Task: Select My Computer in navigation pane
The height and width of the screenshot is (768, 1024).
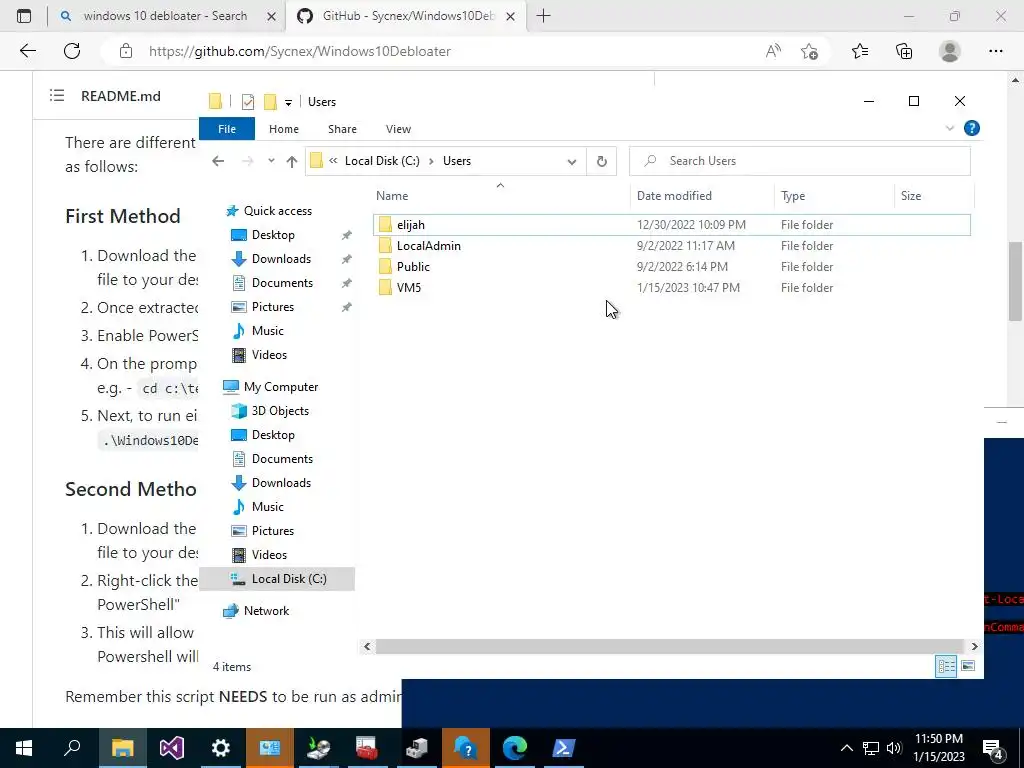Action: tap(281, 387)
